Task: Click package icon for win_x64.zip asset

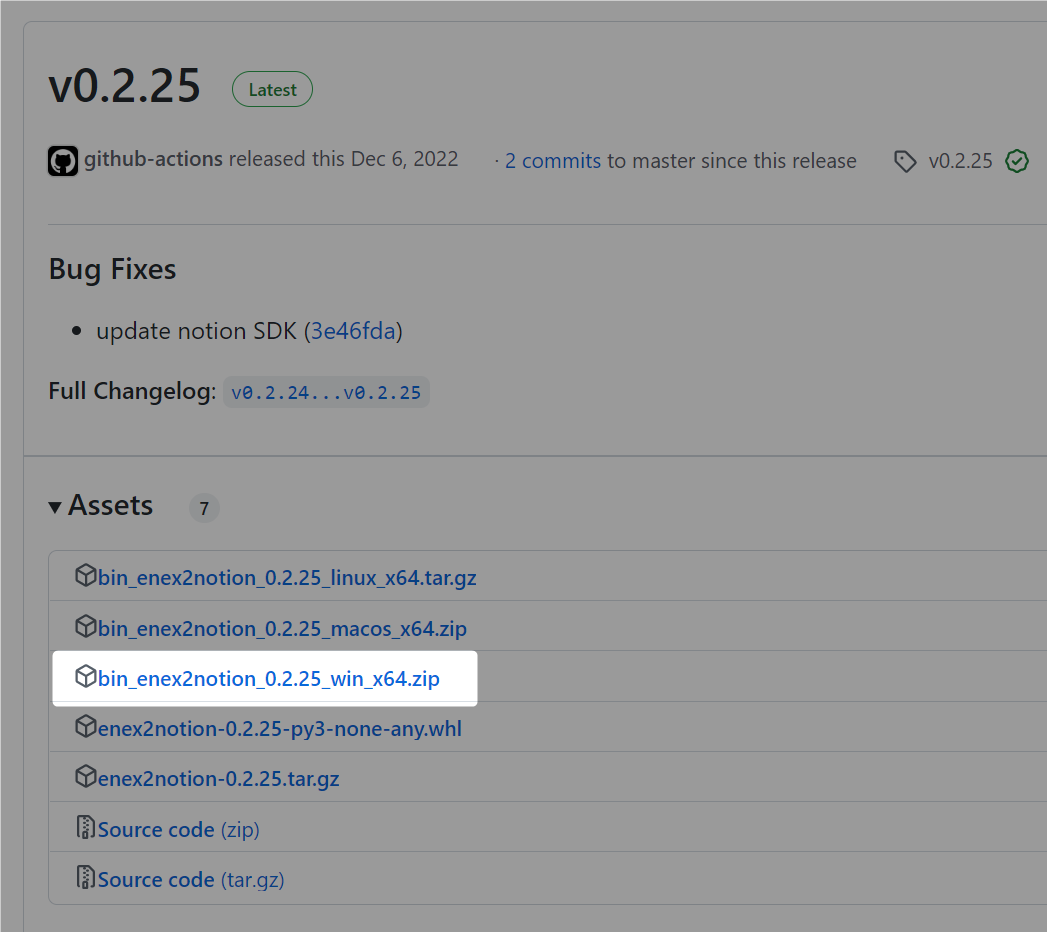Action: 85,676
